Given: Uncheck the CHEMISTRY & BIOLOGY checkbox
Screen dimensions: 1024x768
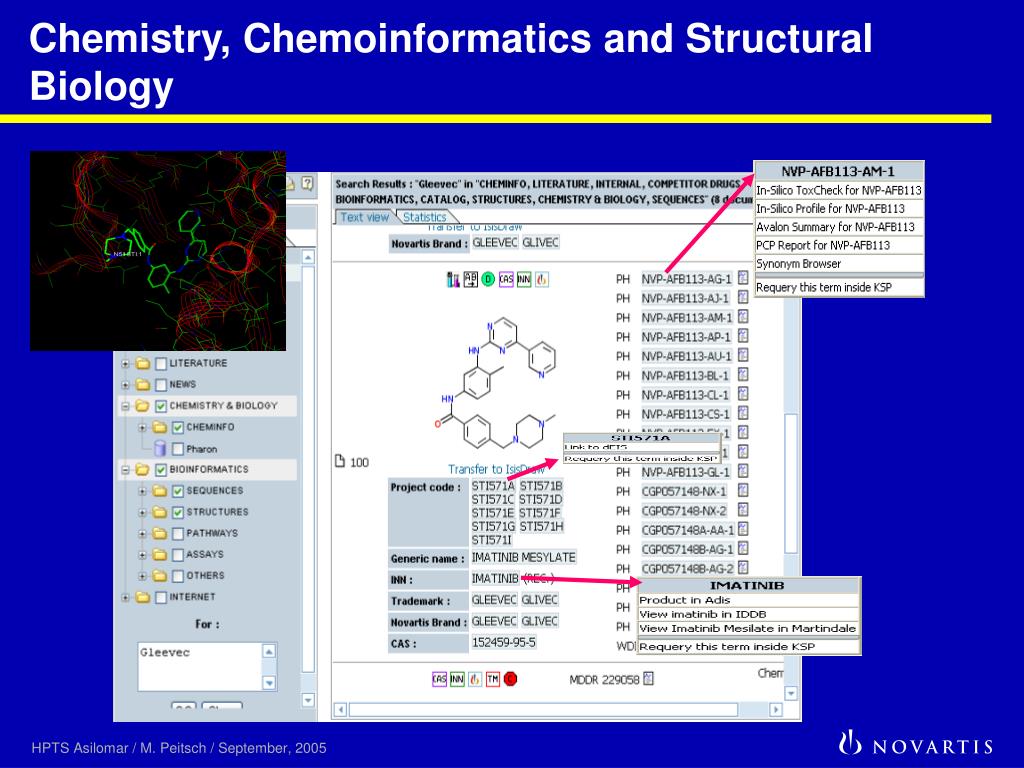Looking at the screenshot, I should (161, 406).
